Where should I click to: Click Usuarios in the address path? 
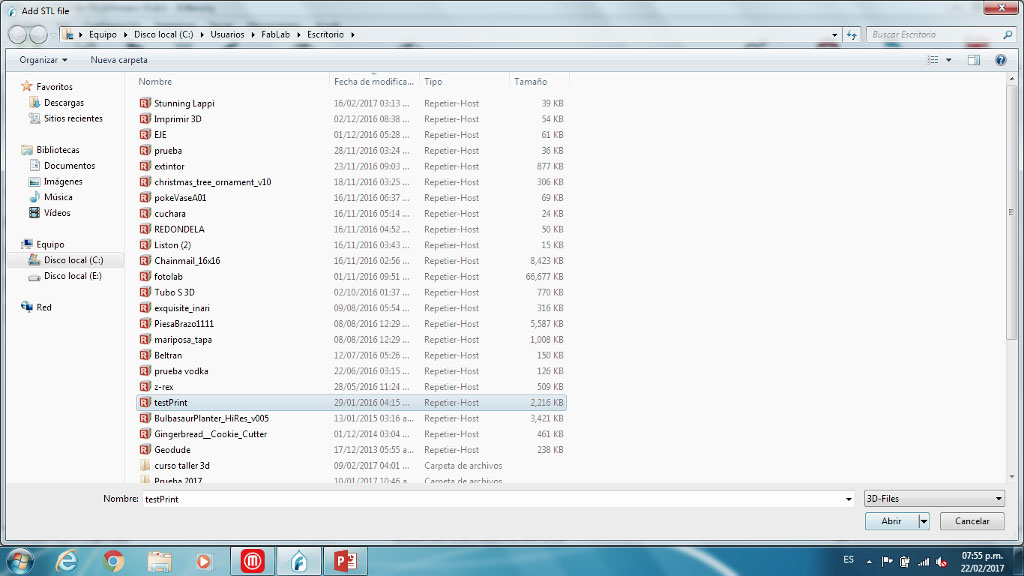(227, 35)
